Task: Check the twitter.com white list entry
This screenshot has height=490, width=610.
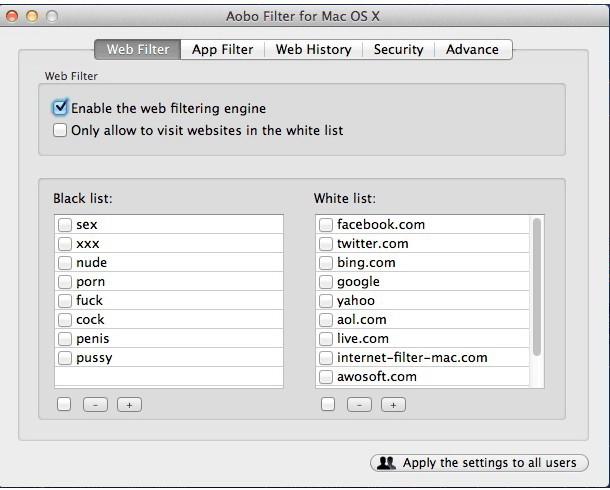Action: (x=326, y=244)
